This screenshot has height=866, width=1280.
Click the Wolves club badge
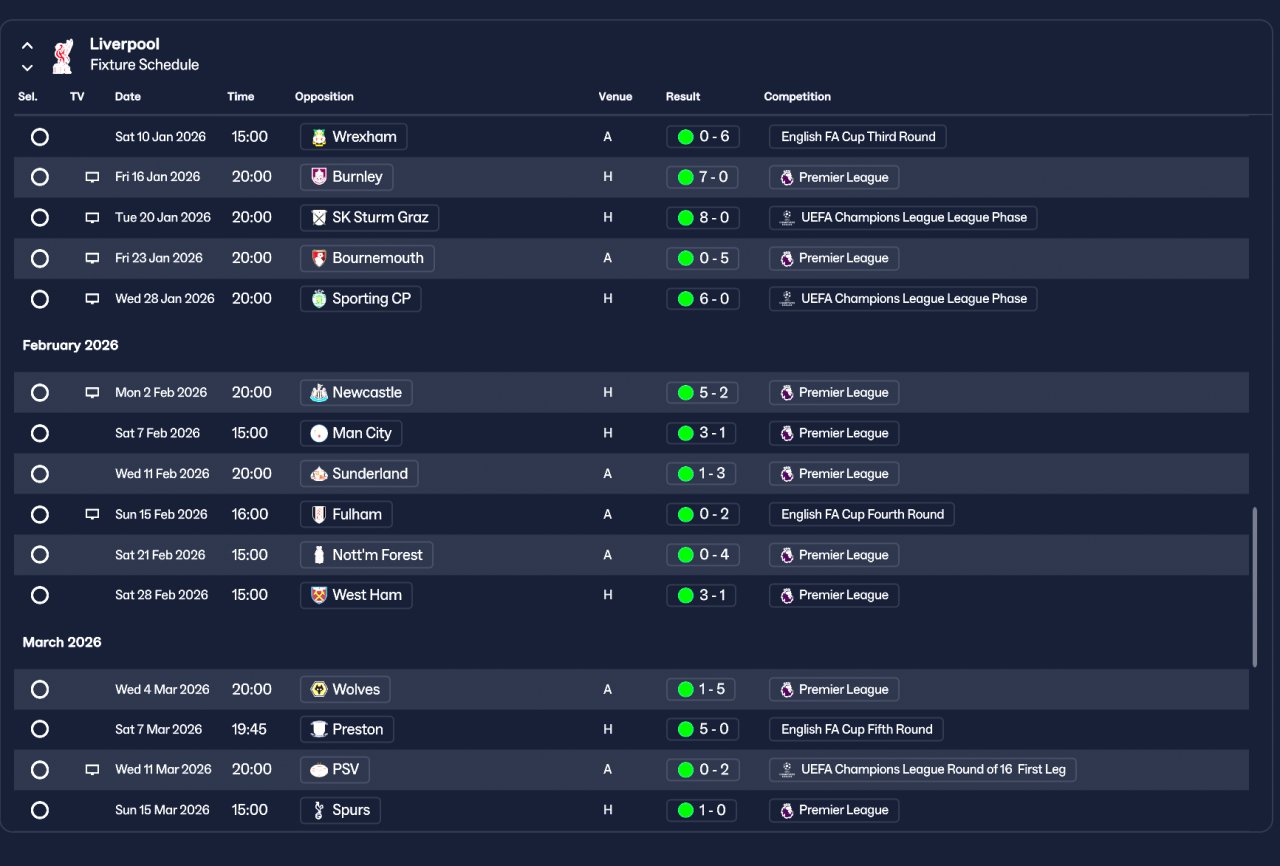(319, 689)
